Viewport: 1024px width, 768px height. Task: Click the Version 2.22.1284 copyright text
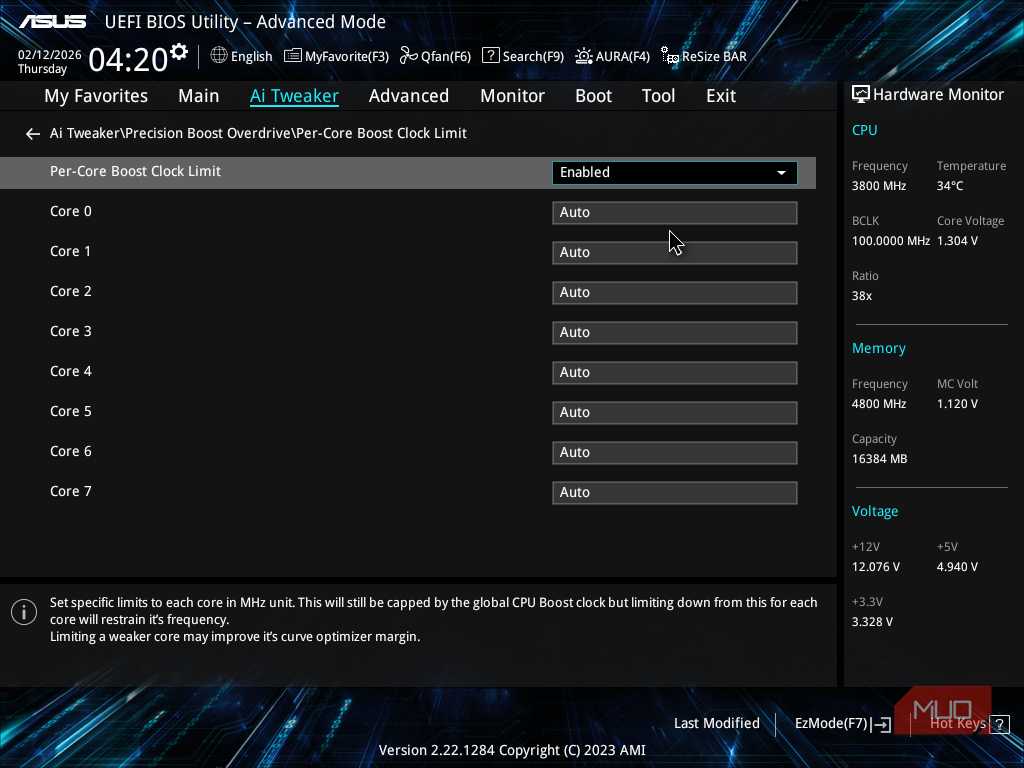tap(512, 750)
